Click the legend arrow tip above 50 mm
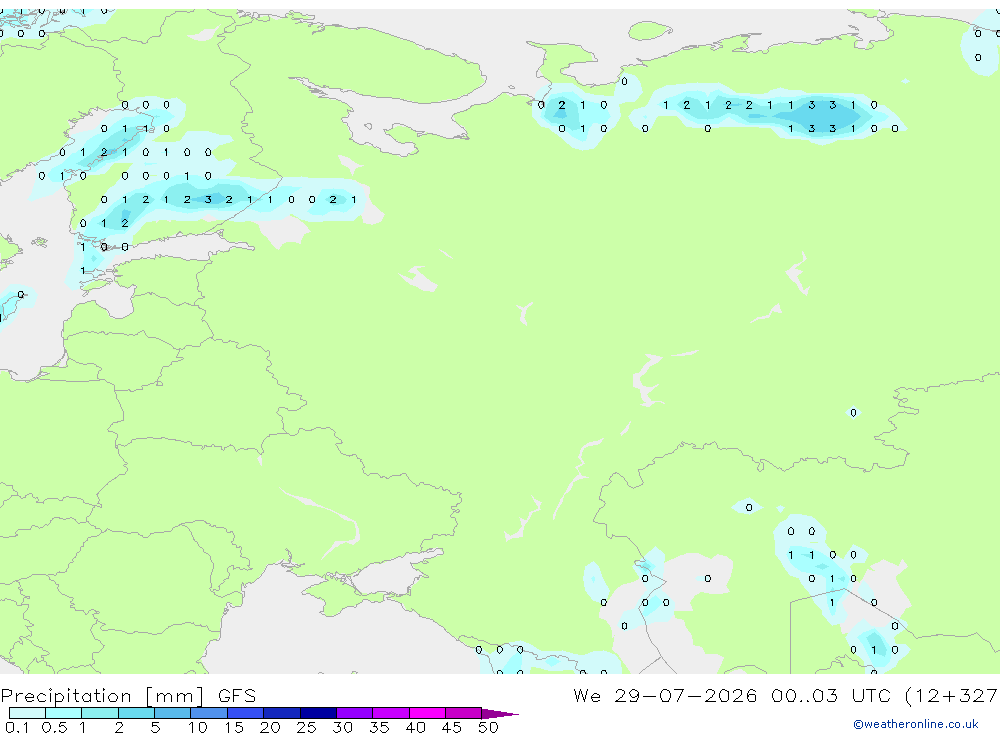1000x733 pixels. (500, 713)
